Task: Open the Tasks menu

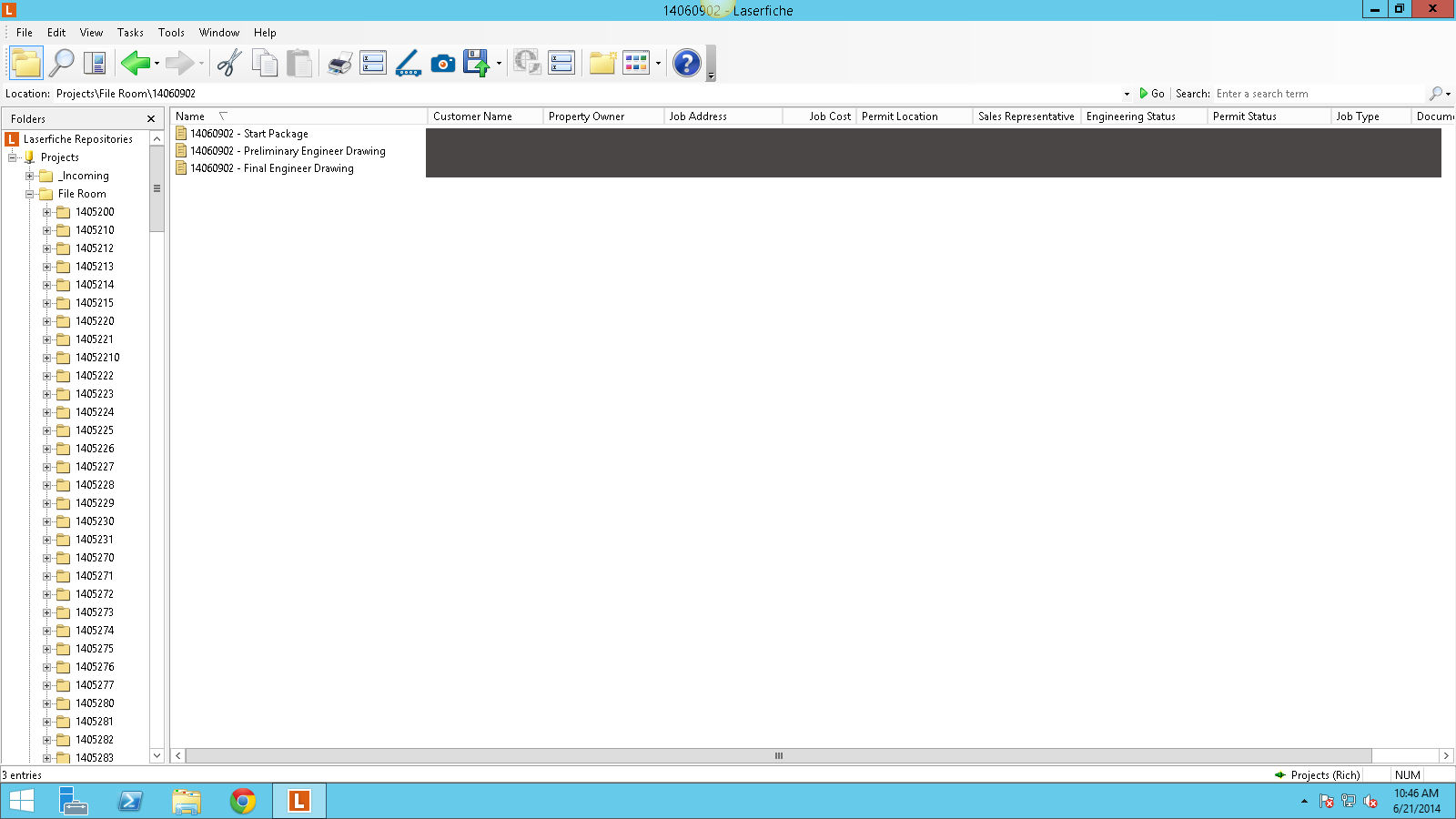Action: click(x=130, y=33)
